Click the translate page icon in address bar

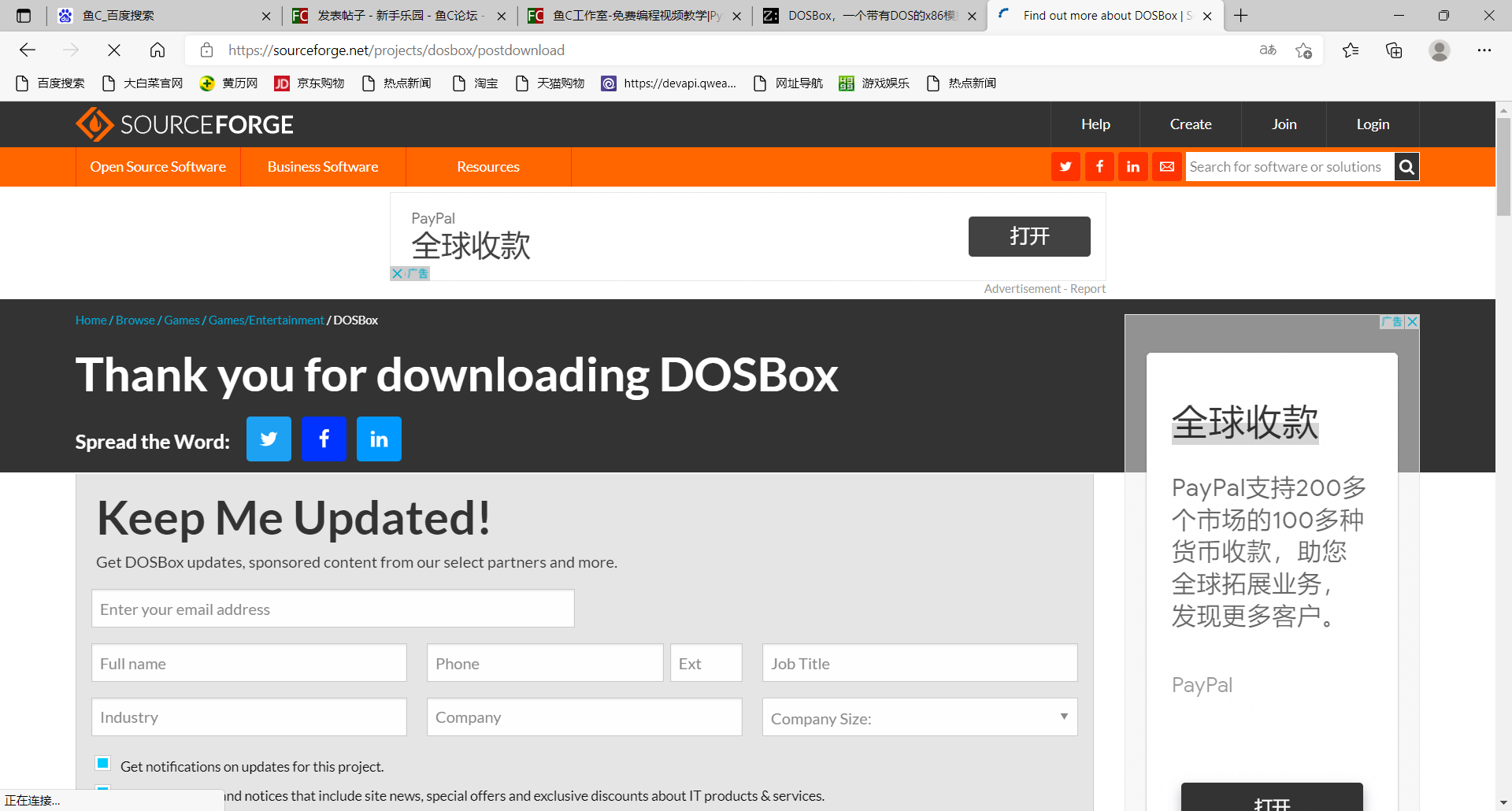[1268, 50]
